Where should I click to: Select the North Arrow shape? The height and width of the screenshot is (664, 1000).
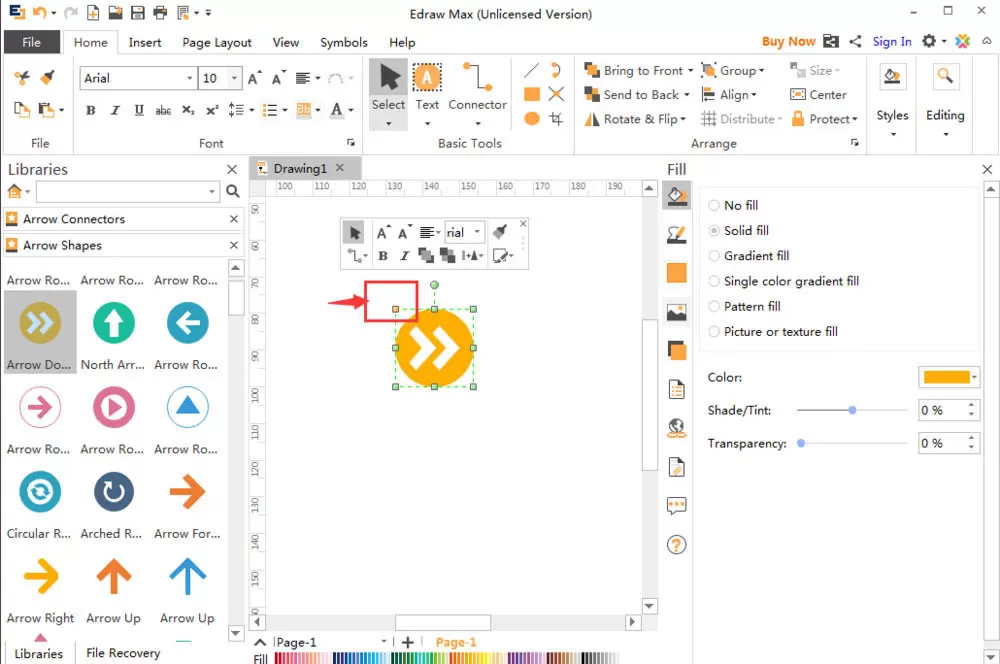[113, 333]
